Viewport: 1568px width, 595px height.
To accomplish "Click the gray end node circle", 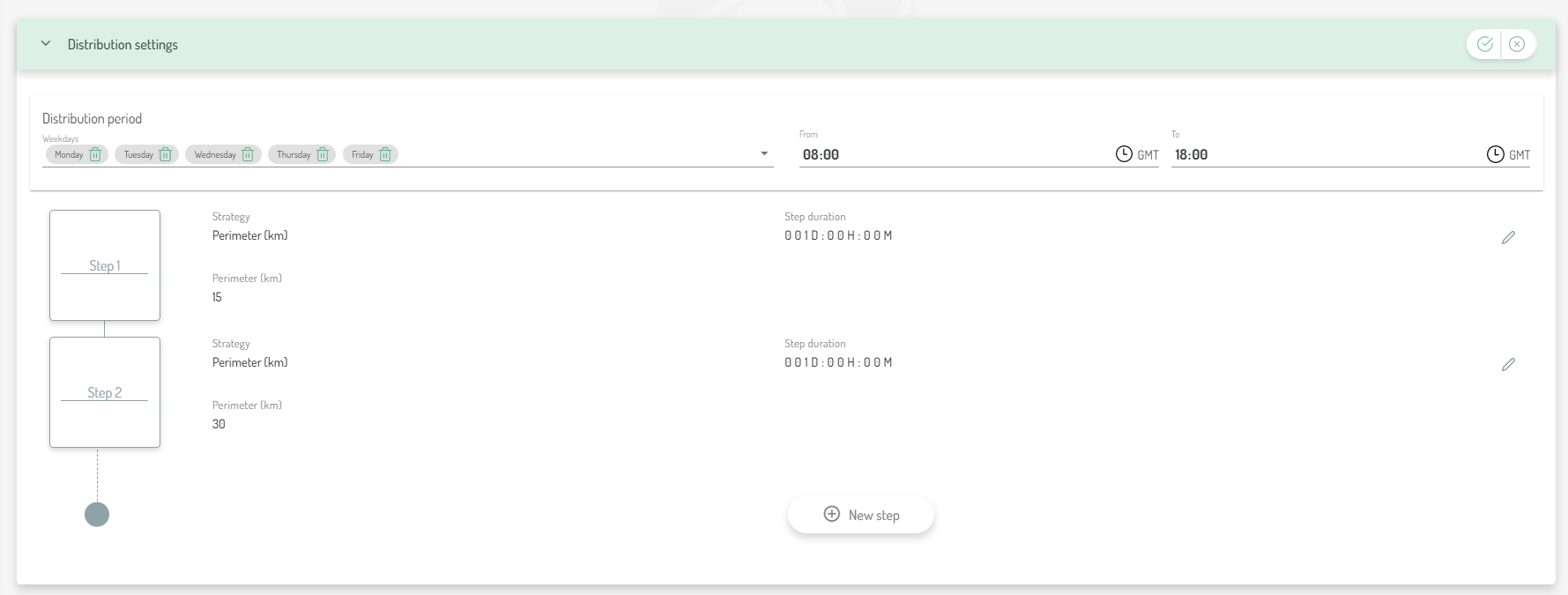I will pos(97,515).
